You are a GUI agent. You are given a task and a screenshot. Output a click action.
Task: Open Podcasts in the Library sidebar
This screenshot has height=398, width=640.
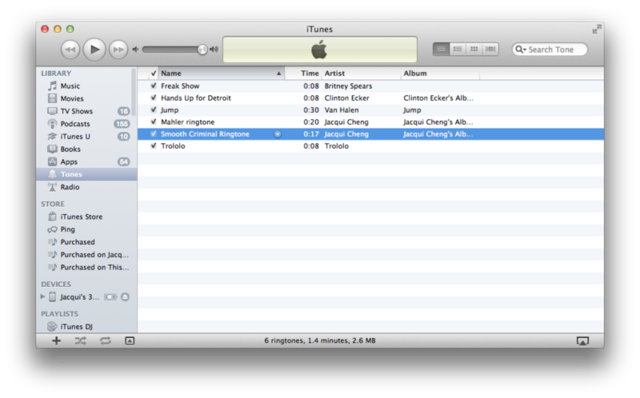75,124
